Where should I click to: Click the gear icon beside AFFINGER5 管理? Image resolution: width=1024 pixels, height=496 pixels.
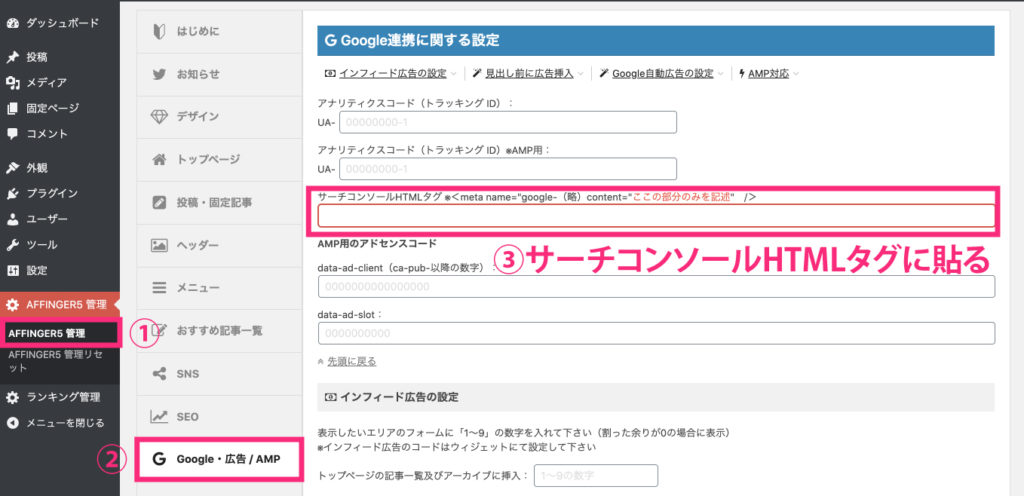pos(12,305)
